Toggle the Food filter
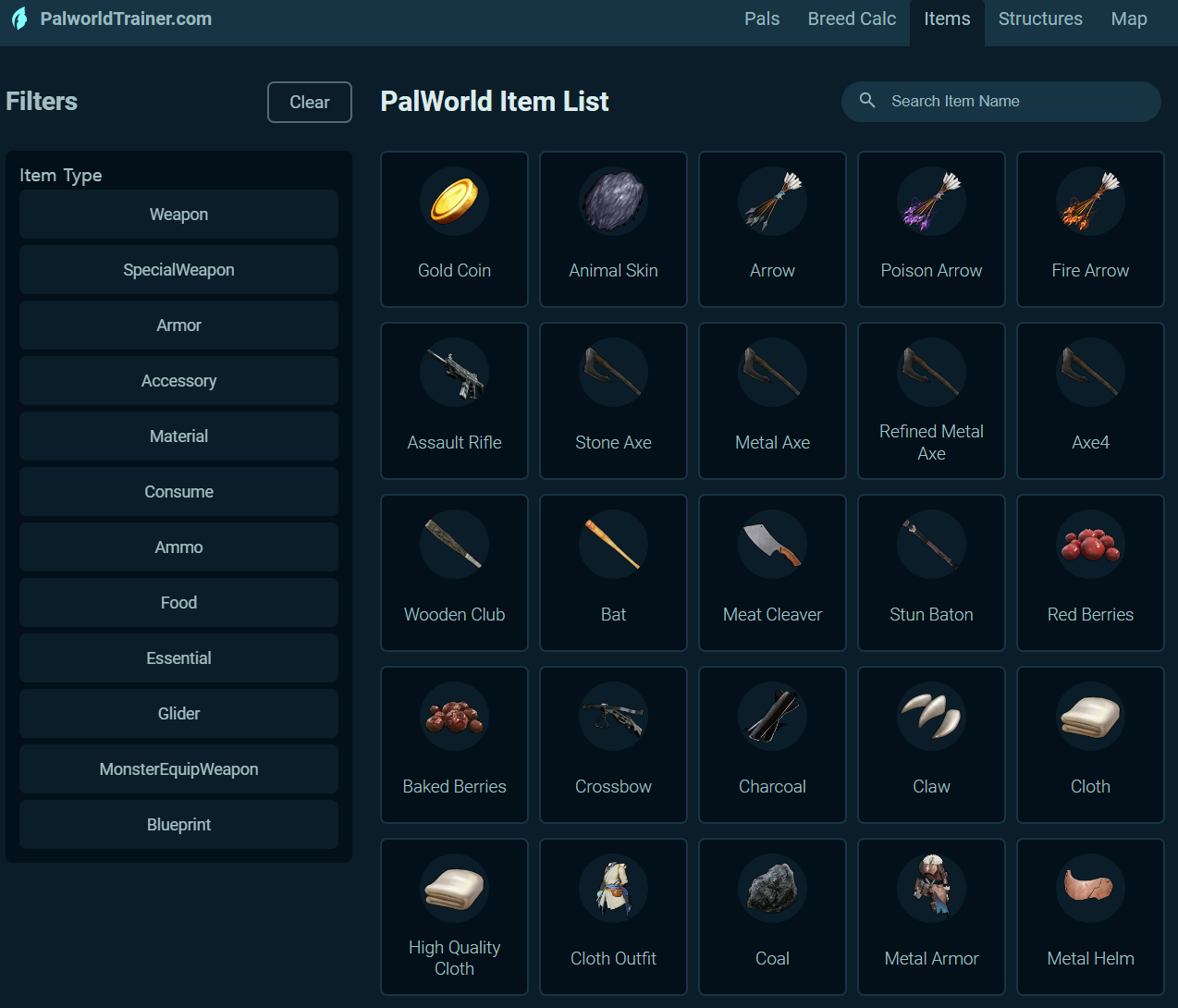1178x1008 pixels. pos(178,603)
